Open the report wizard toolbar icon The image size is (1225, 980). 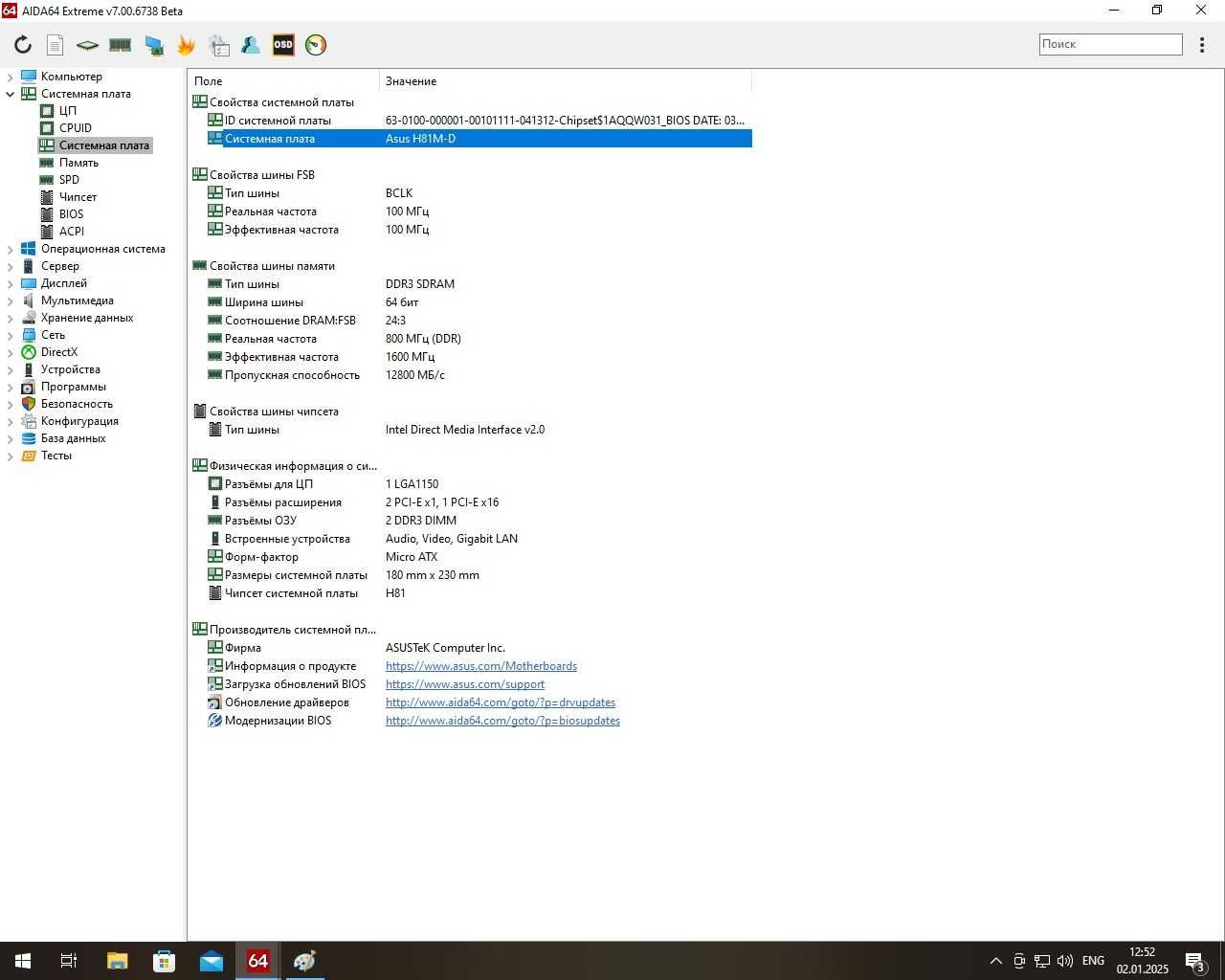tap(218, 45)
